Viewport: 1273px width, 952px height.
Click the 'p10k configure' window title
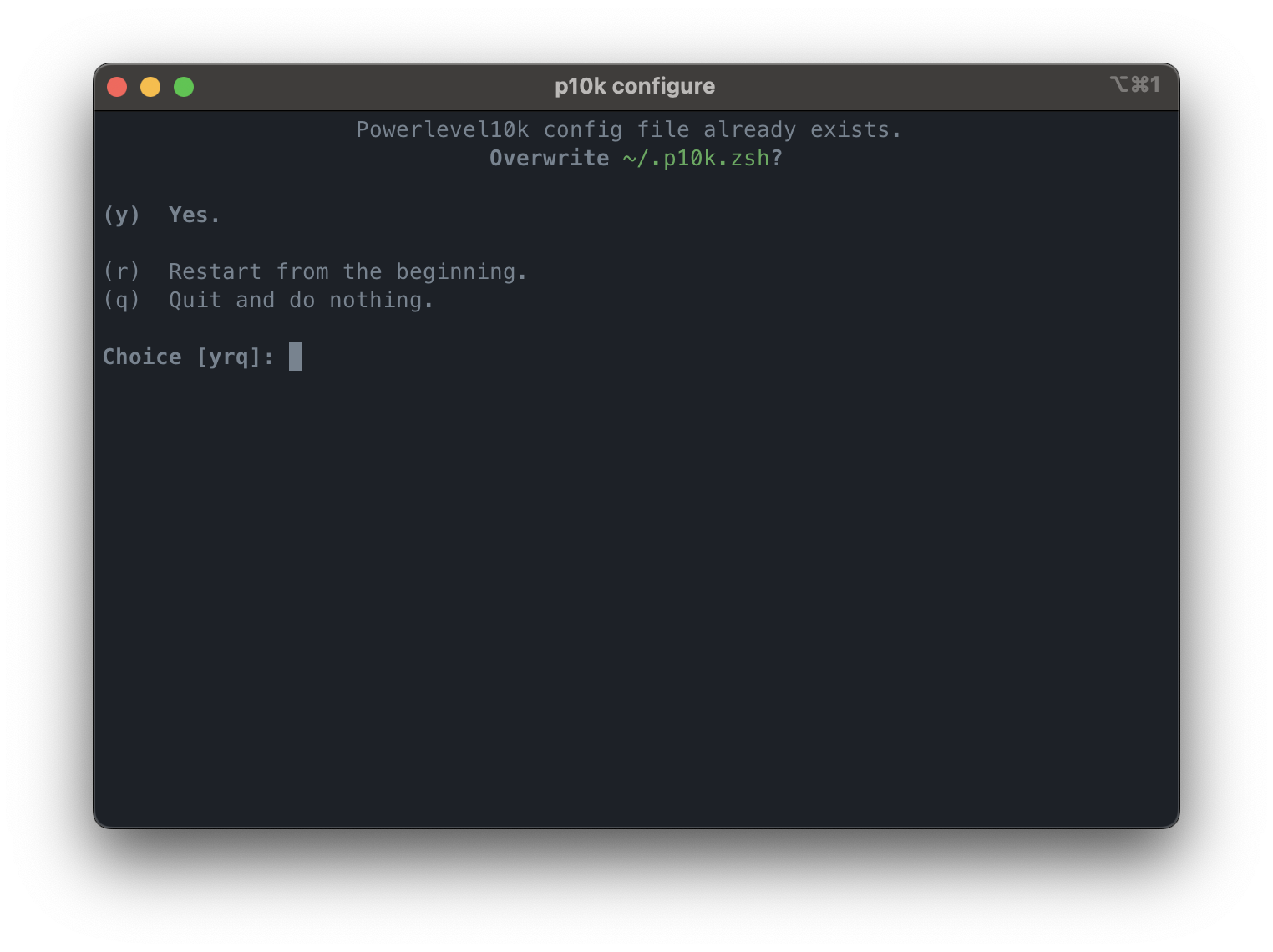click(x=635, y=86)
